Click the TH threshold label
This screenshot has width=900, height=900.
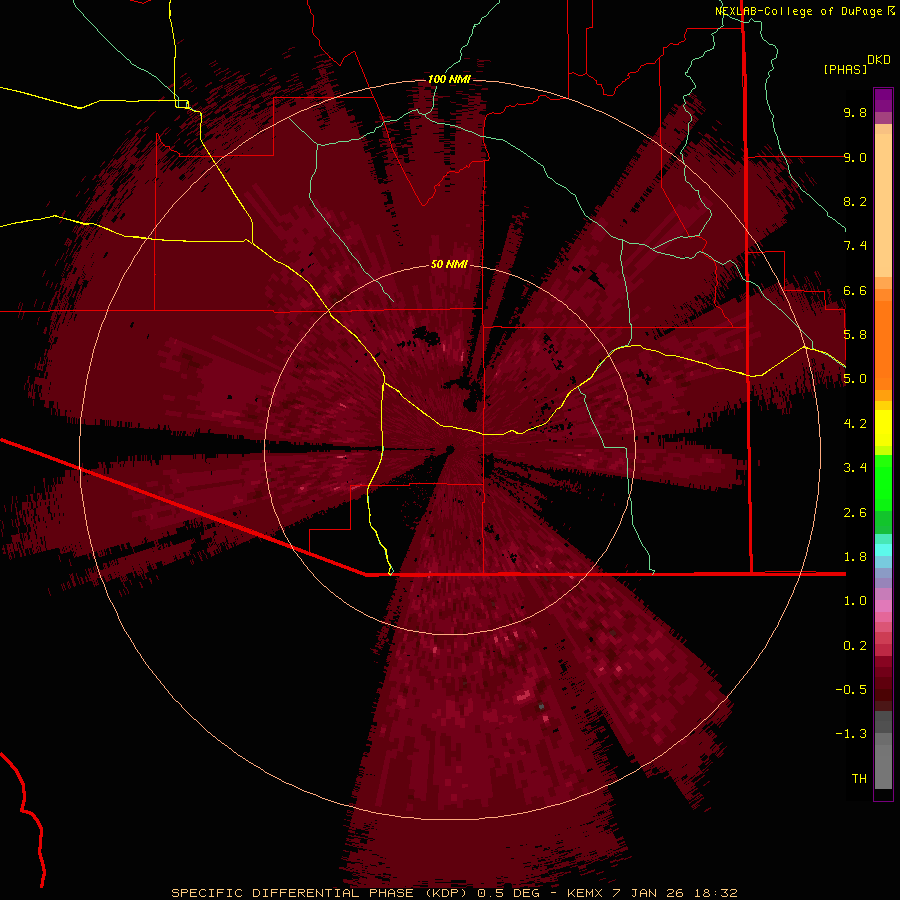click(859, 779)
